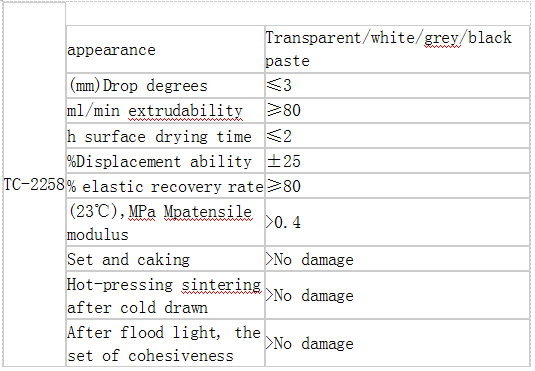Click the underlined word Mpatensile
535x371 pixels.
pos(208,212)
